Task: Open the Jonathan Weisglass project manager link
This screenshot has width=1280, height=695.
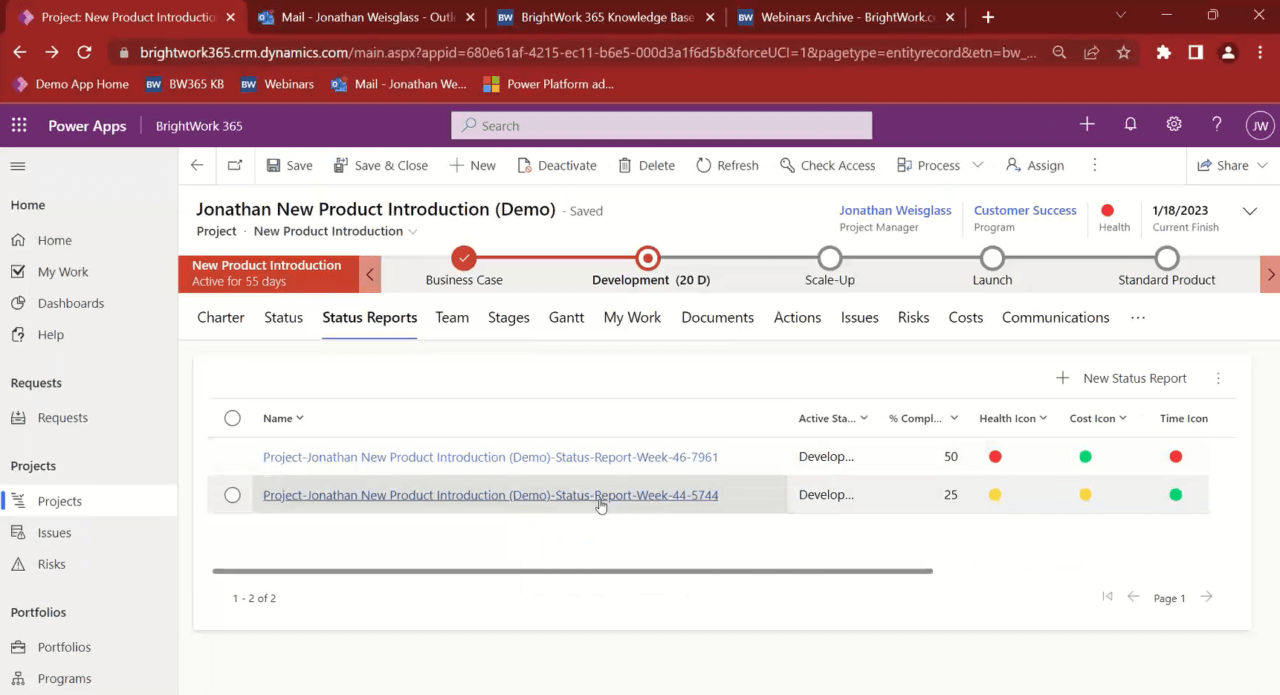Action: tap(895, 210)
